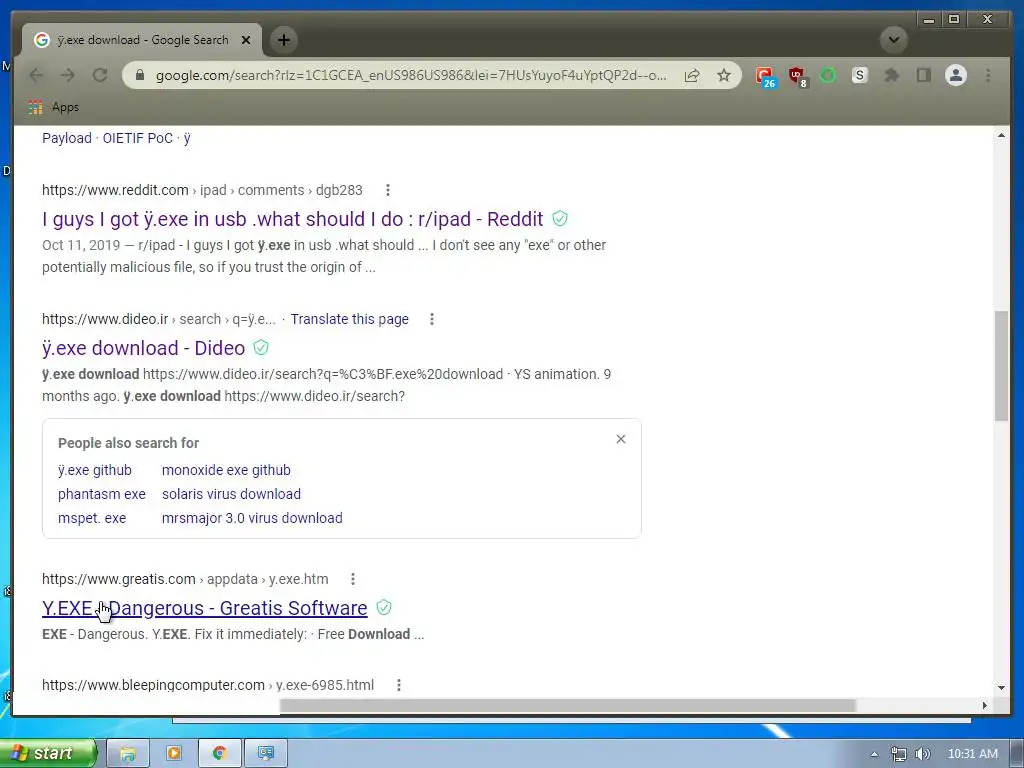Click the green shield next to Dideo result

pyautogui.click(x=261, y=347)
